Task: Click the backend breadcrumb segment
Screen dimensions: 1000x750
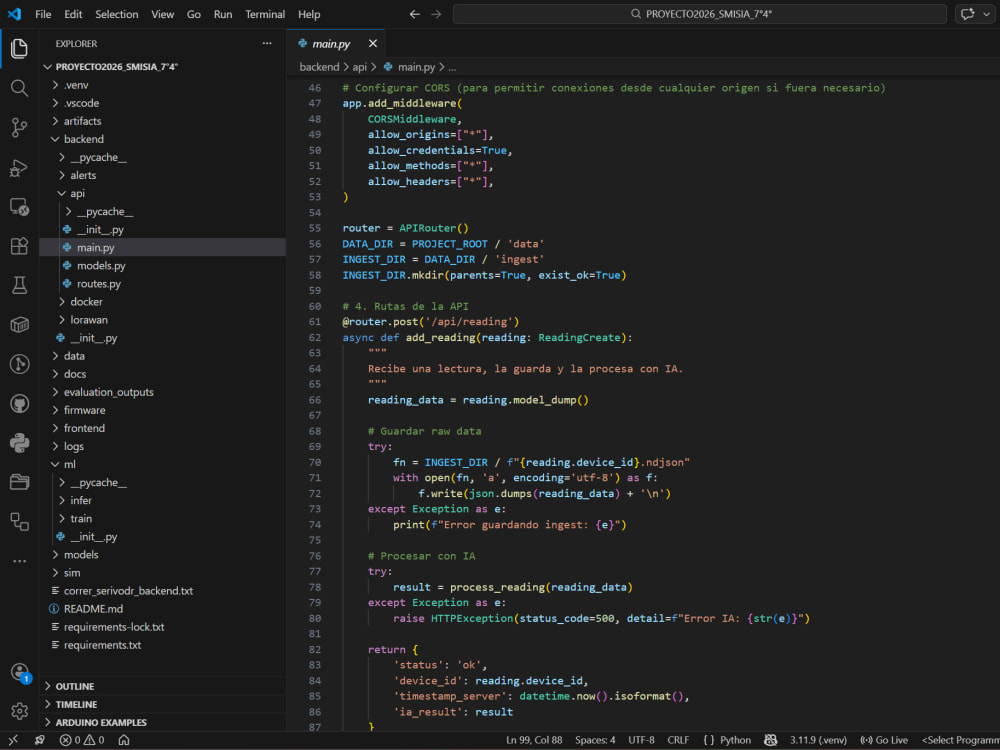Action: pos(319,67)
